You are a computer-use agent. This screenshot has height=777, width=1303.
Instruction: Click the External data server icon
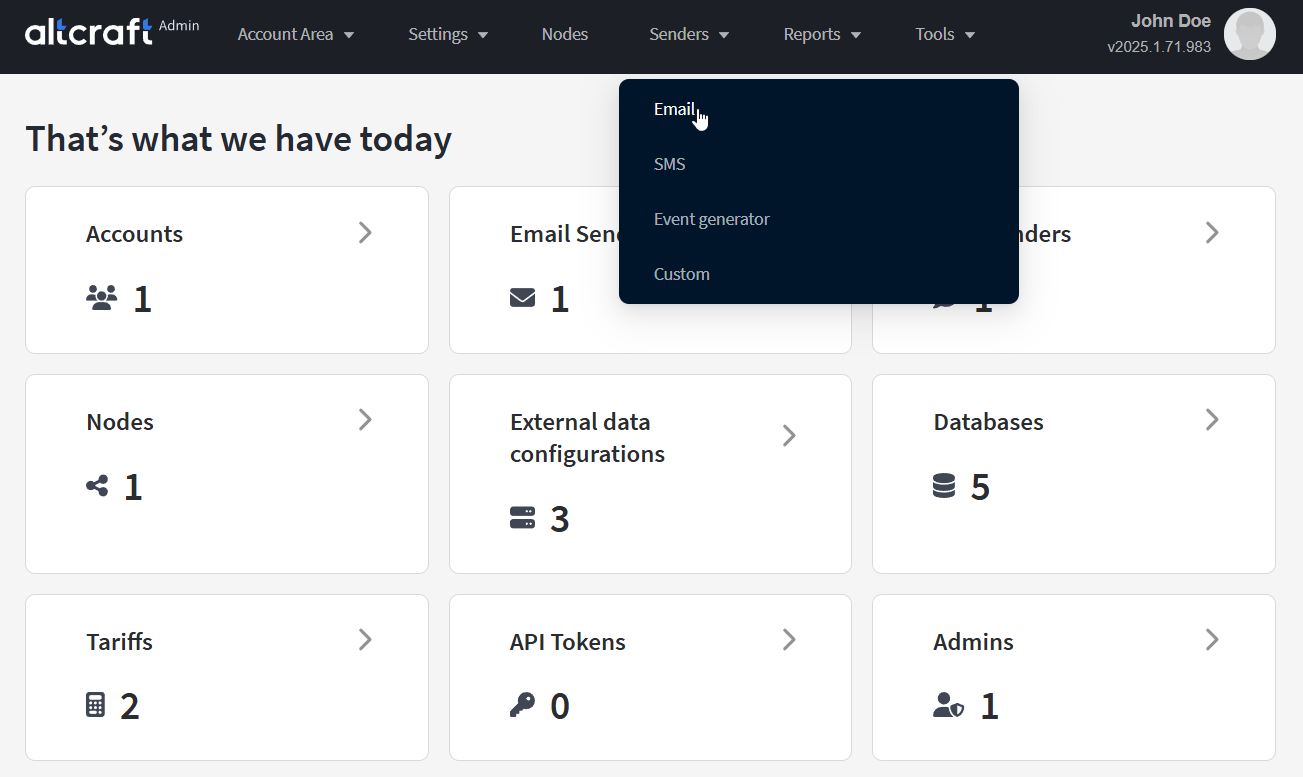(522, 518)
